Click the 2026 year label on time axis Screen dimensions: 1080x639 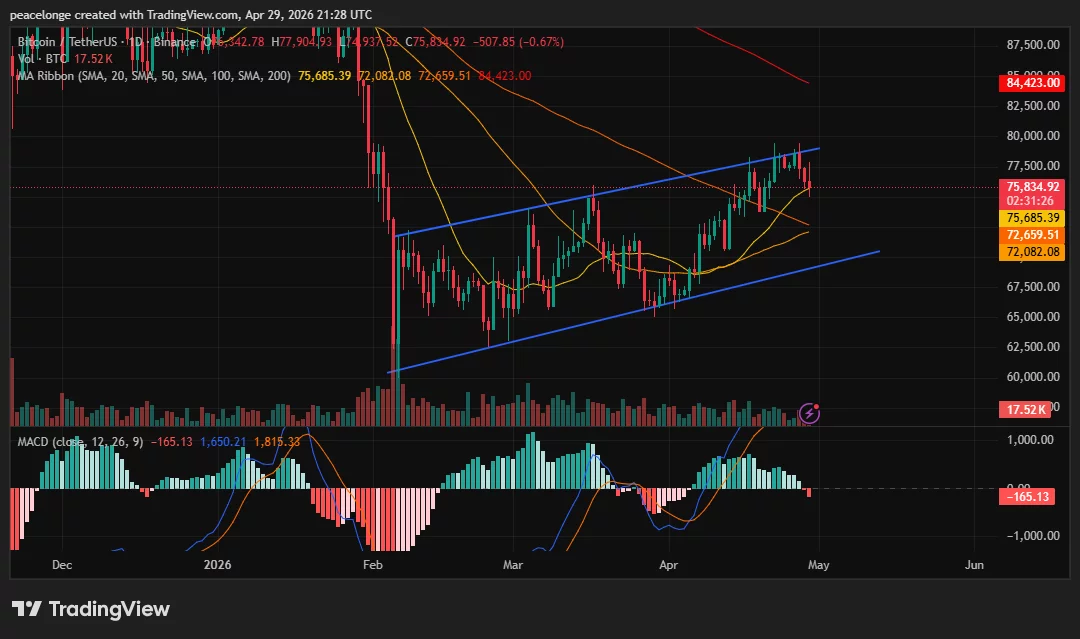click(218, 565)
